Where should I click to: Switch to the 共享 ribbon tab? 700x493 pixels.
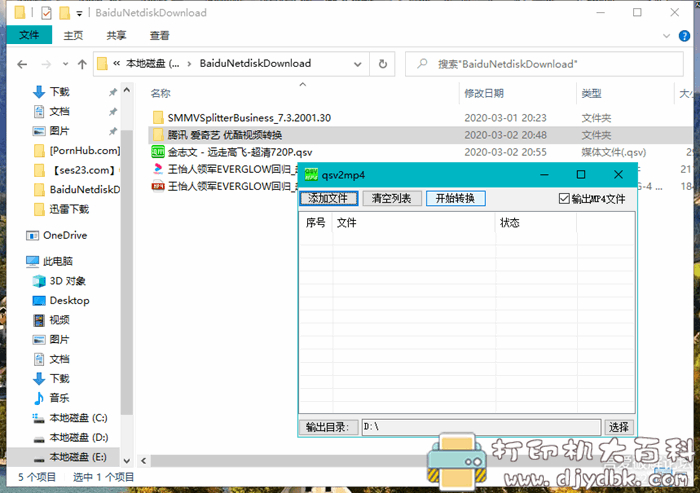pyautogui.click(x=116, y=35)
